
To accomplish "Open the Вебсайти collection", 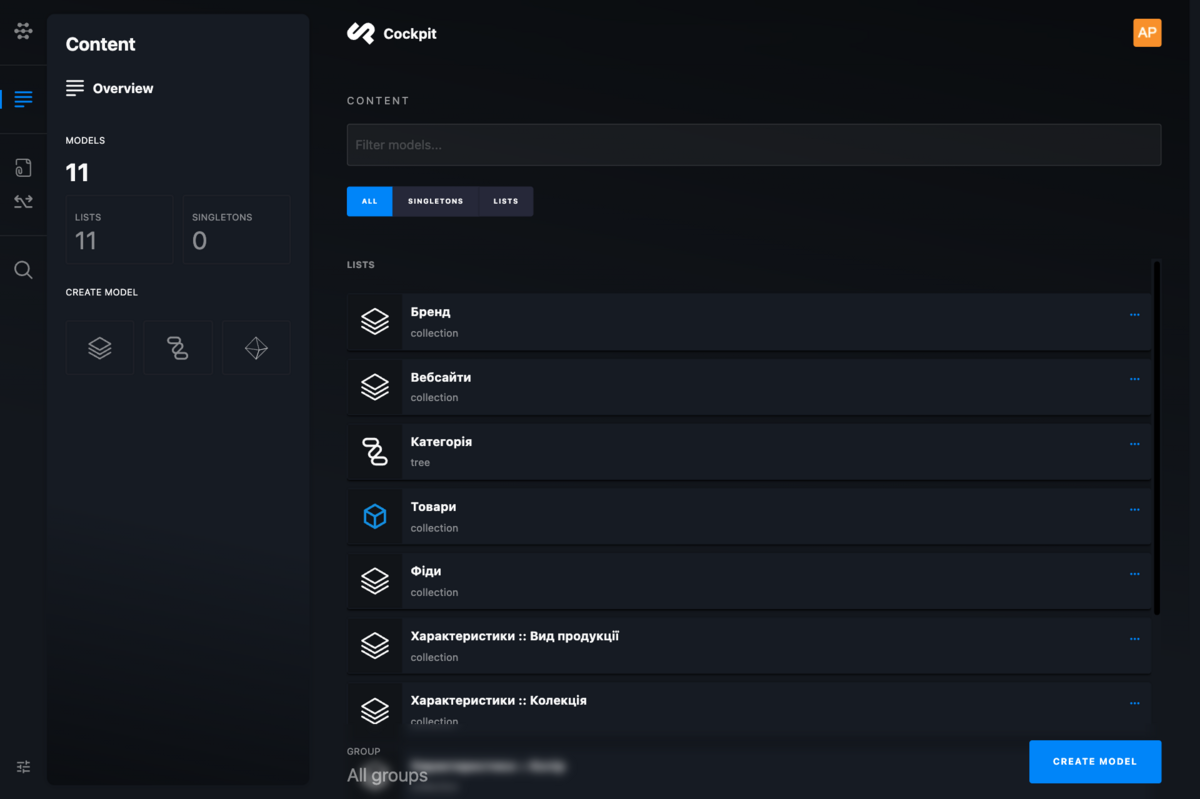I will [x=441, y=378].
